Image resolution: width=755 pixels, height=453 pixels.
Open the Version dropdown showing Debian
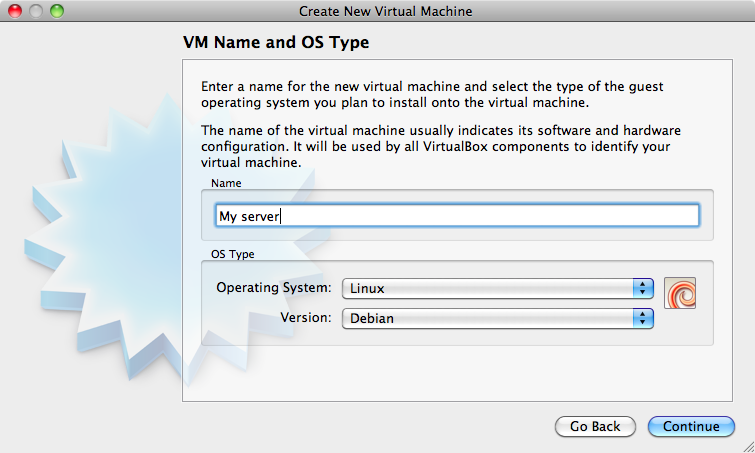[488, 318]
